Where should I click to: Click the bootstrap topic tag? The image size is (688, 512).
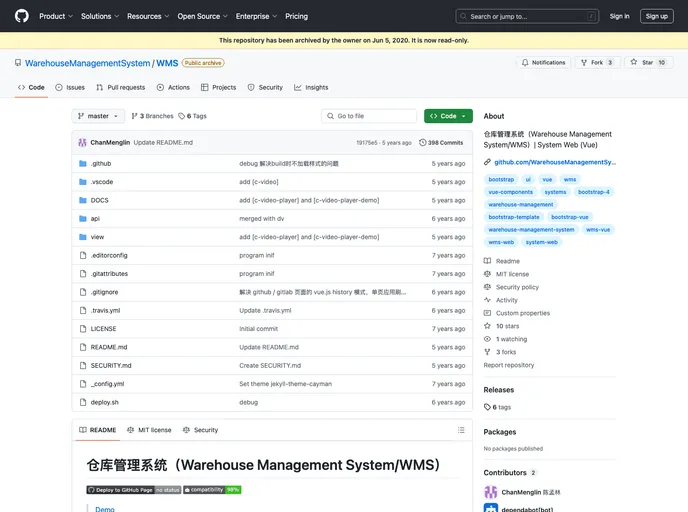tap(501, 179)
